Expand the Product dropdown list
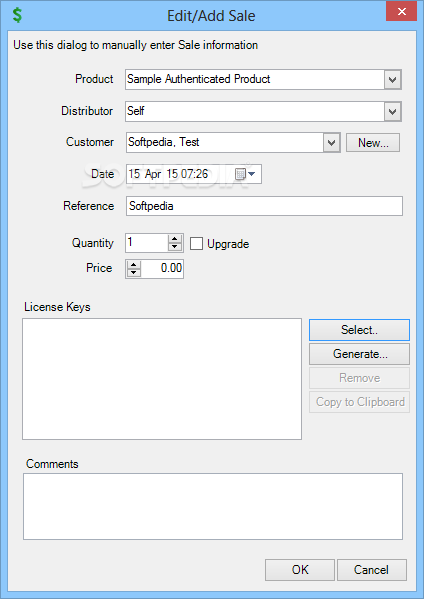Viewport: 424px width, 599px height. pos(392,79)
